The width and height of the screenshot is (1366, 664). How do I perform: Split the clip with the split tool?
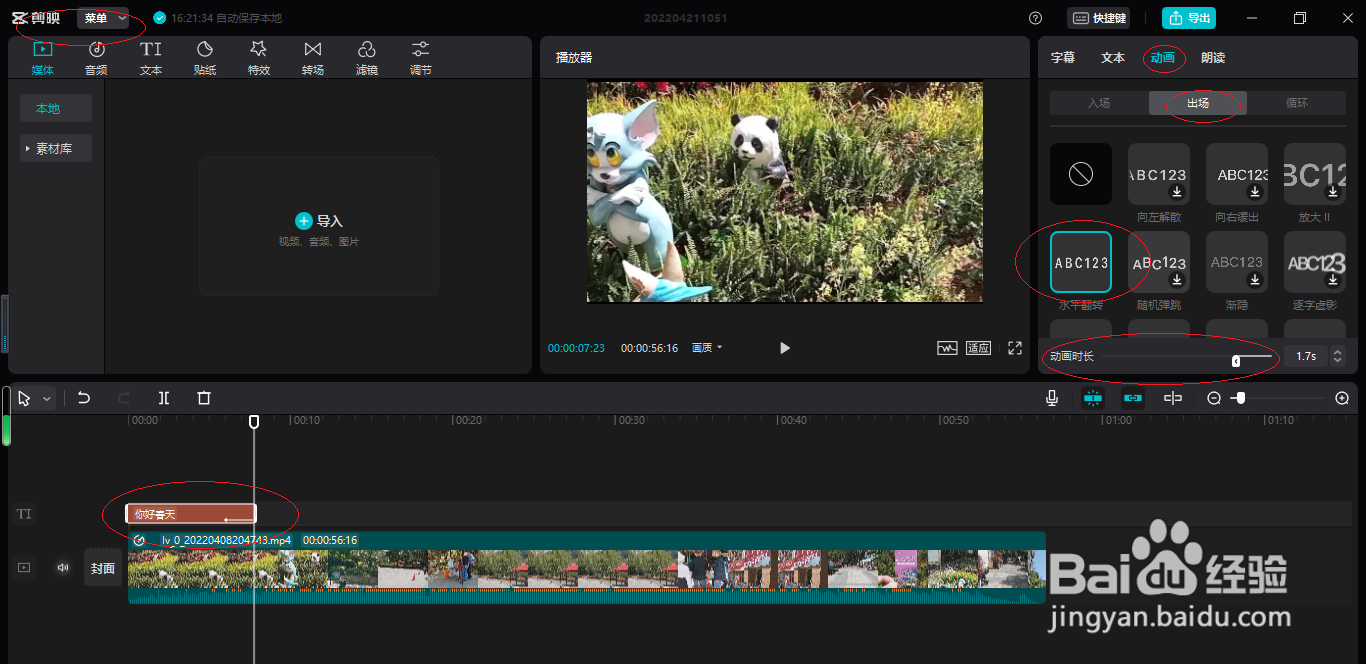[x=164, y=398]
